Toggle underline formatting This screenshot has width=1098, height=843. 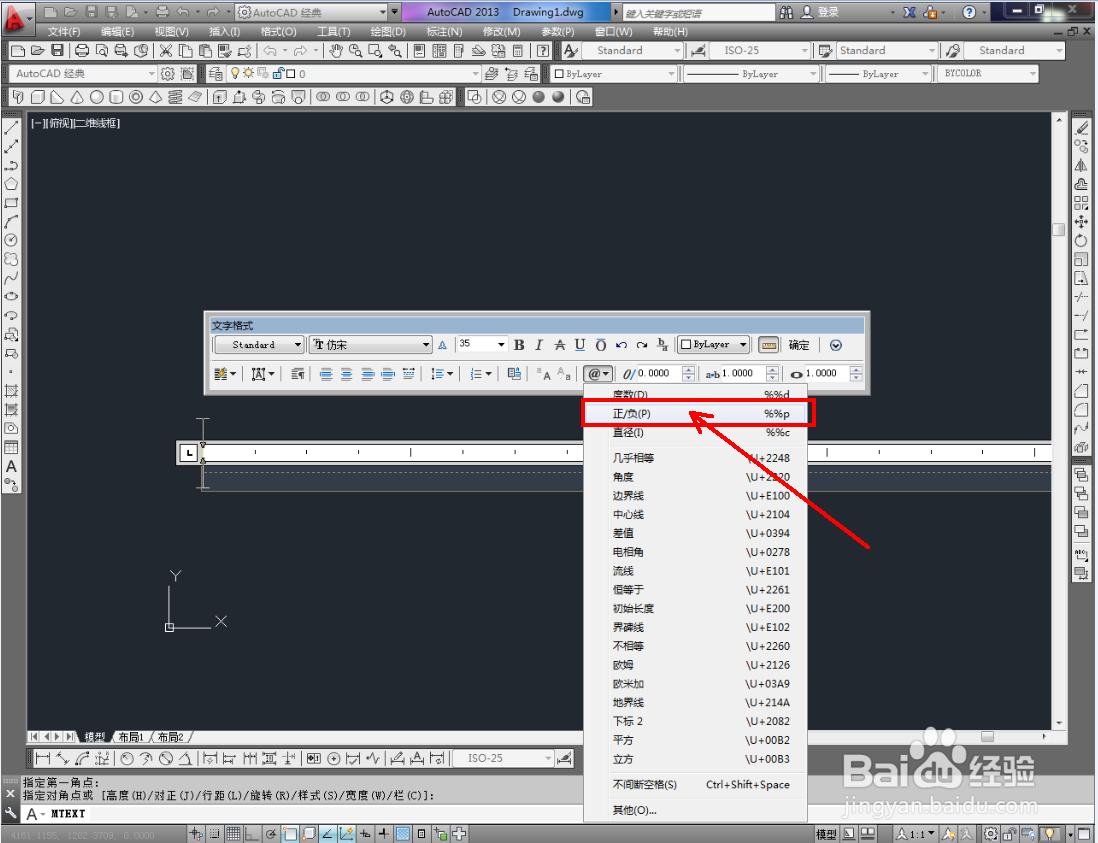[x=580, y=344]
